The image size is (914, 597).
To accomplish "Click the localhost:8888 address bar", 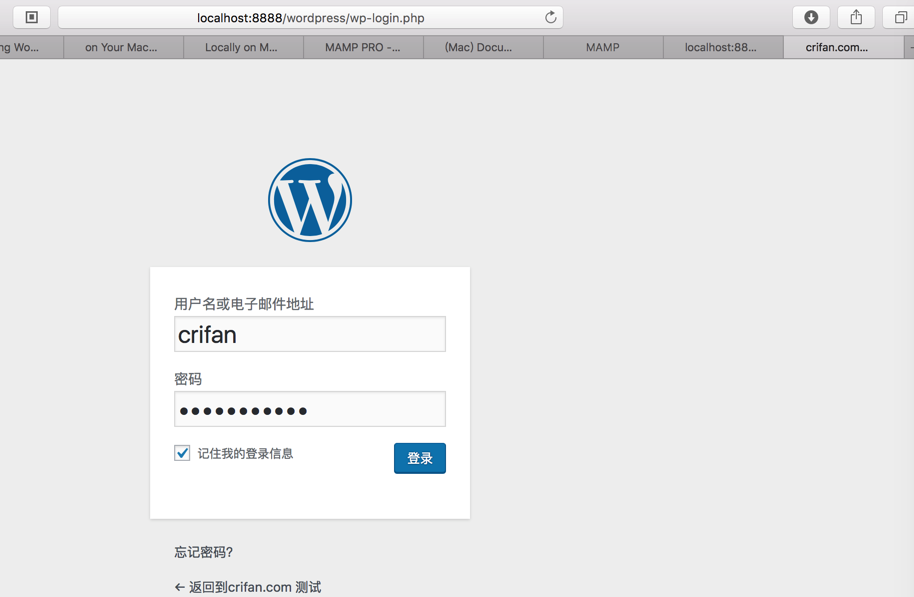I will click(310, 17).
